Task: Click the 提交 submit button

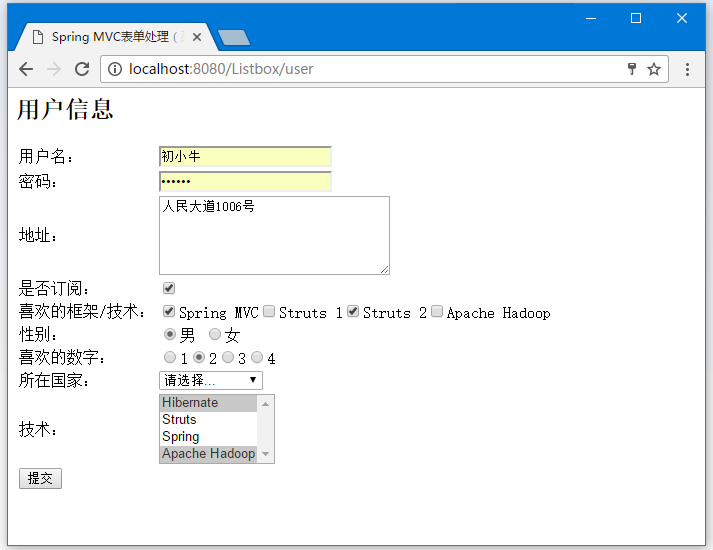Action: [40, 479]
